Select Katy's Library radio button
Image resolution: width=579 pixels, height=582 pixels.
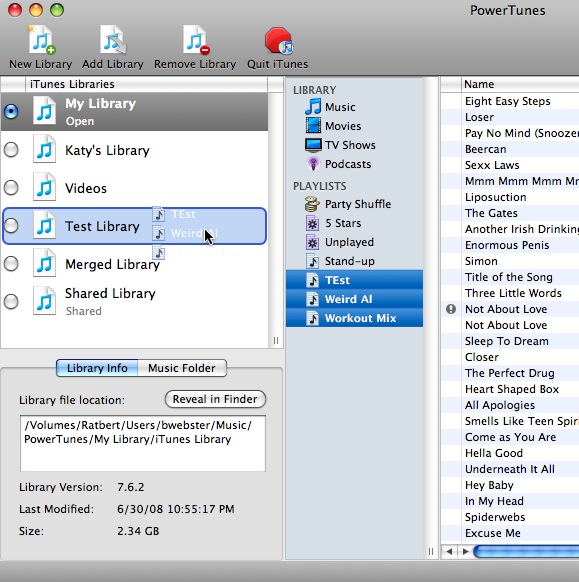click(x=11, y=150)
